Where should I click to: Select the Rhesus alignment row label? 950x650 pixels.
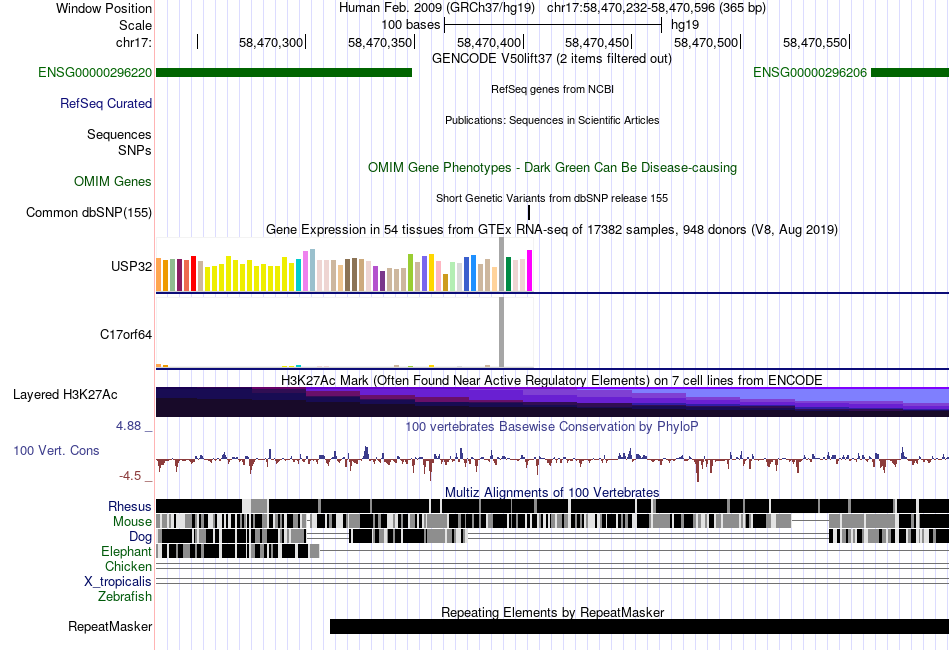pyautogui.click(x=130, y=506)
